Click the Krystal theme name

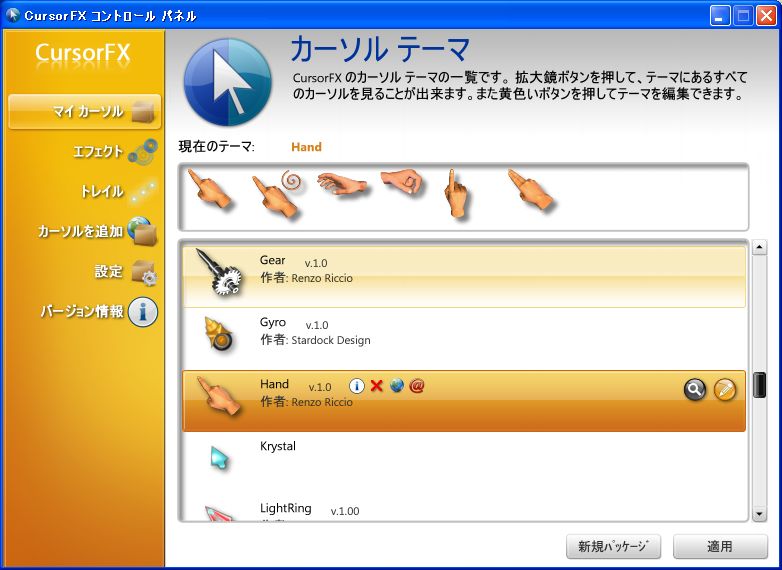pos(278,446)
